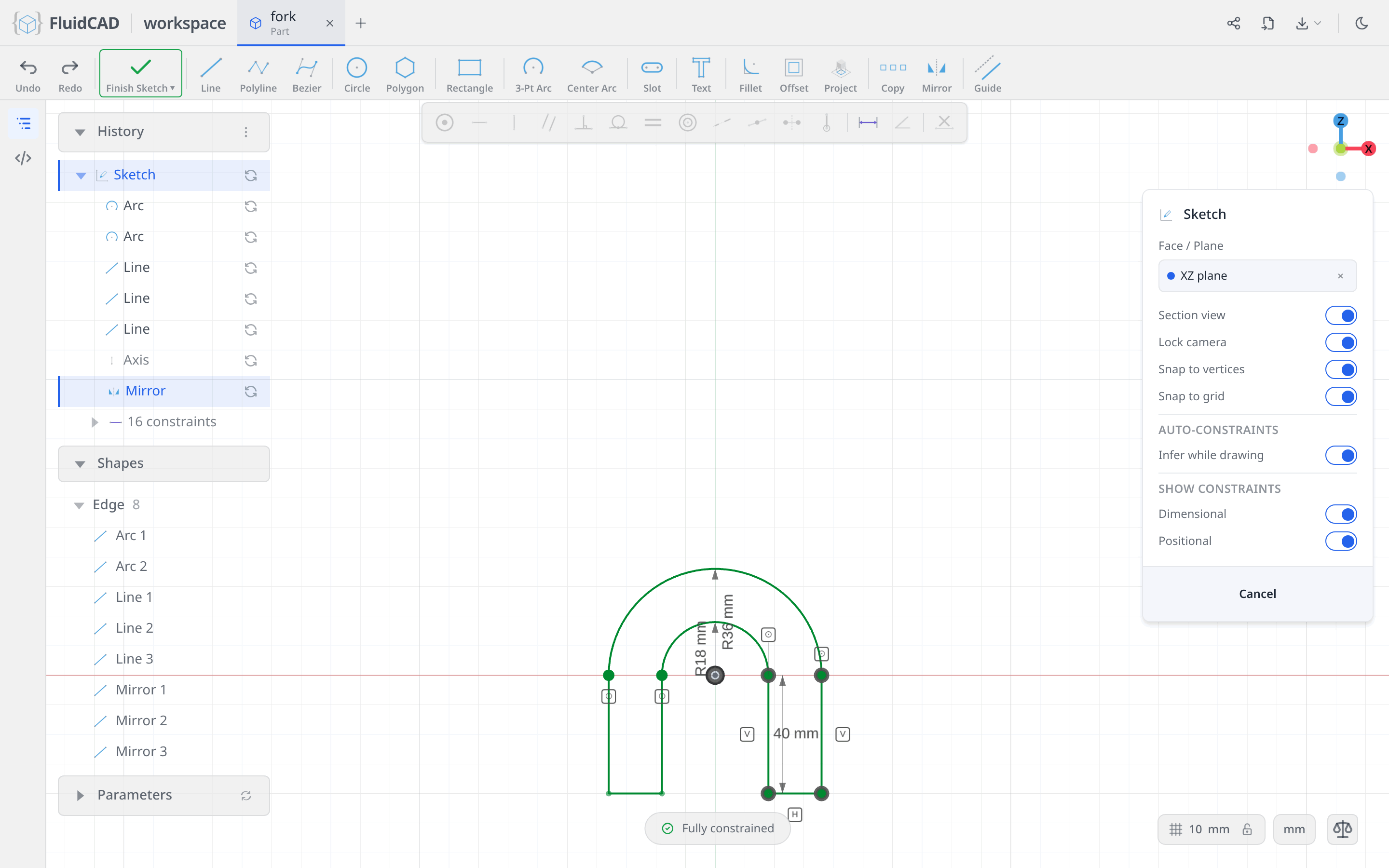This screenshot has height=868, width=1389.
Task: Click the mm units button
Action: 1294,829
